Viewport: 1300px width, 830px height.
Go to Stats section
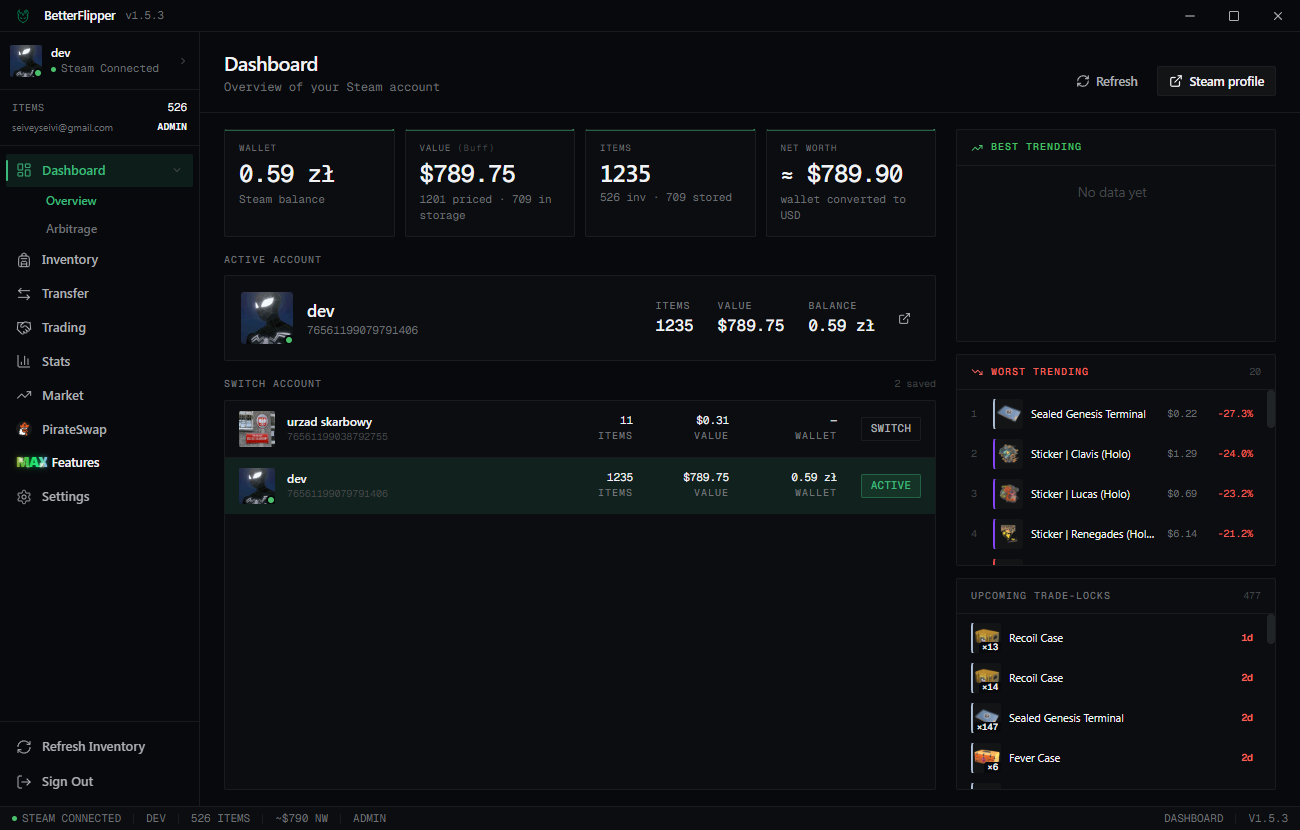(x=100, y=362)
